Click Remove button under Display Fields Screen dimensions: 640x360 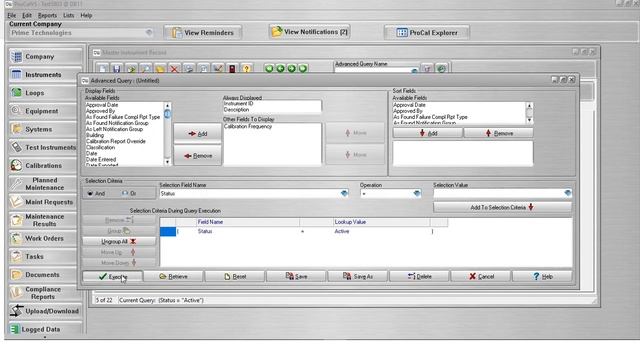click(x=198, y=156)
